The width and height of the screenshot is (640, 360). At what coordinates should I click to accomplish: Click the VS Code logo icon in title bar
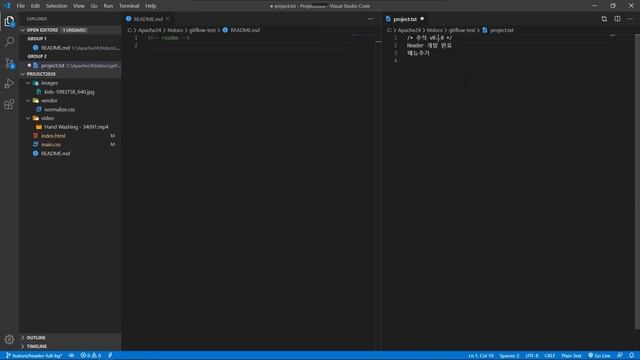[7, 6]
